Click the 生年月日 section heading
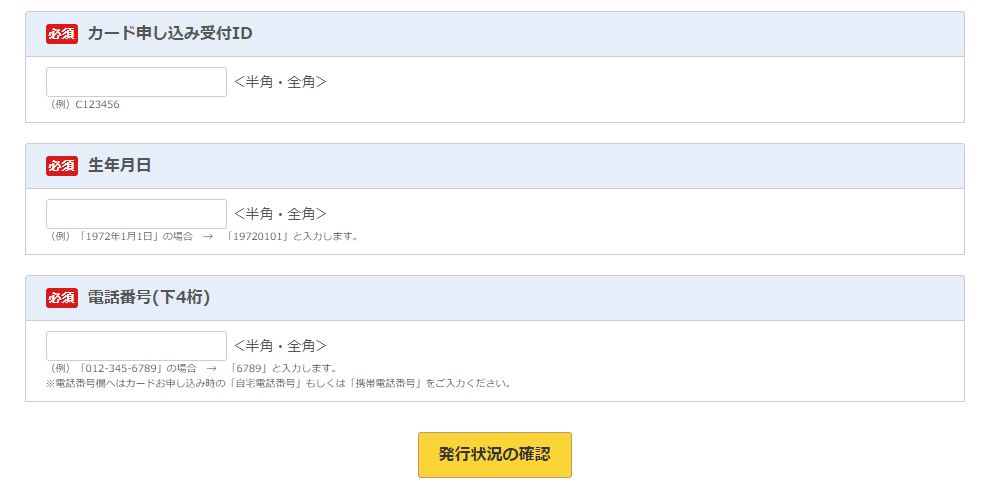This screenshot has height=487, width=988. coord(120,166)
